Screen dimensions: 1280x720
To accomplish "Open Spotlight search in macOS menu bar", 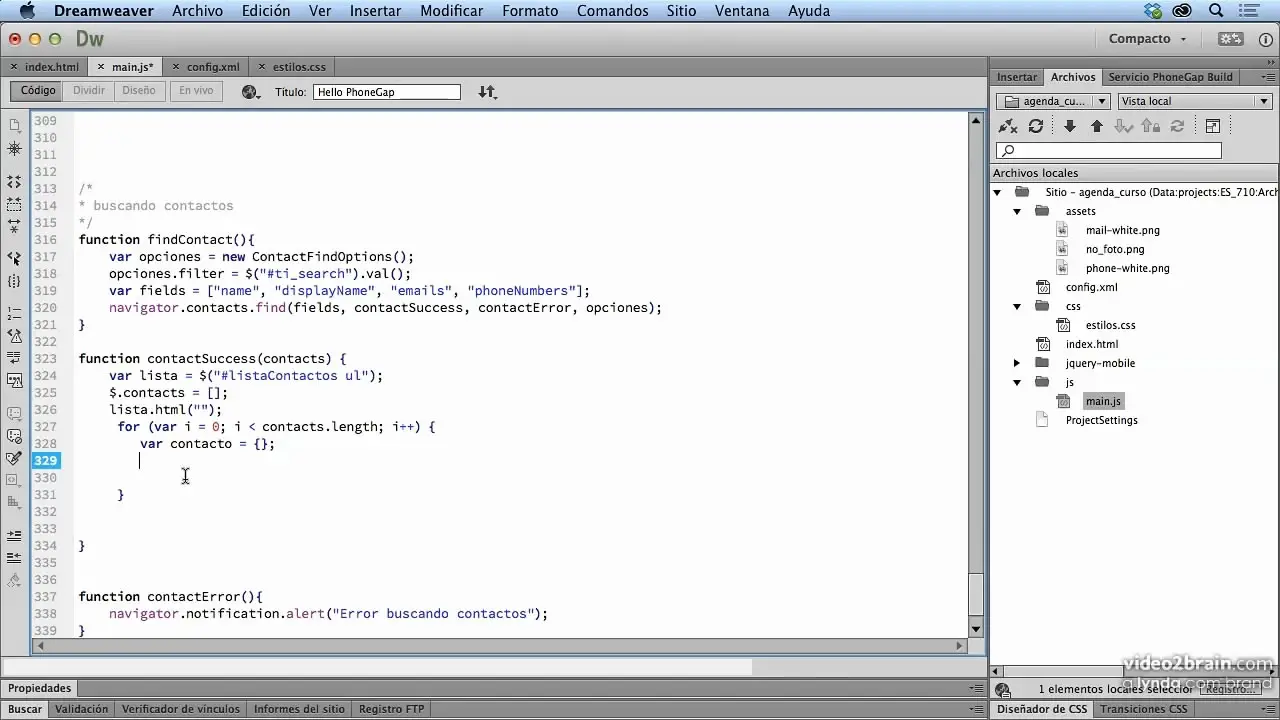I will click(1216, 11).
